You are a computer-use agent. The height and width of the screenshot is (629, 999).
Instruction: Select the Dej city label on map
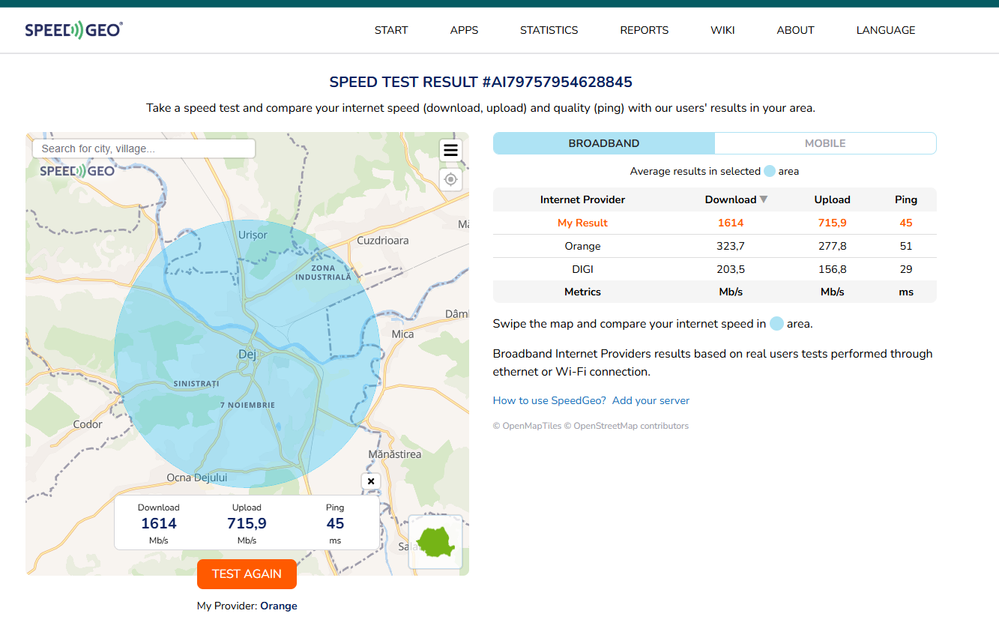coord(247,354)
